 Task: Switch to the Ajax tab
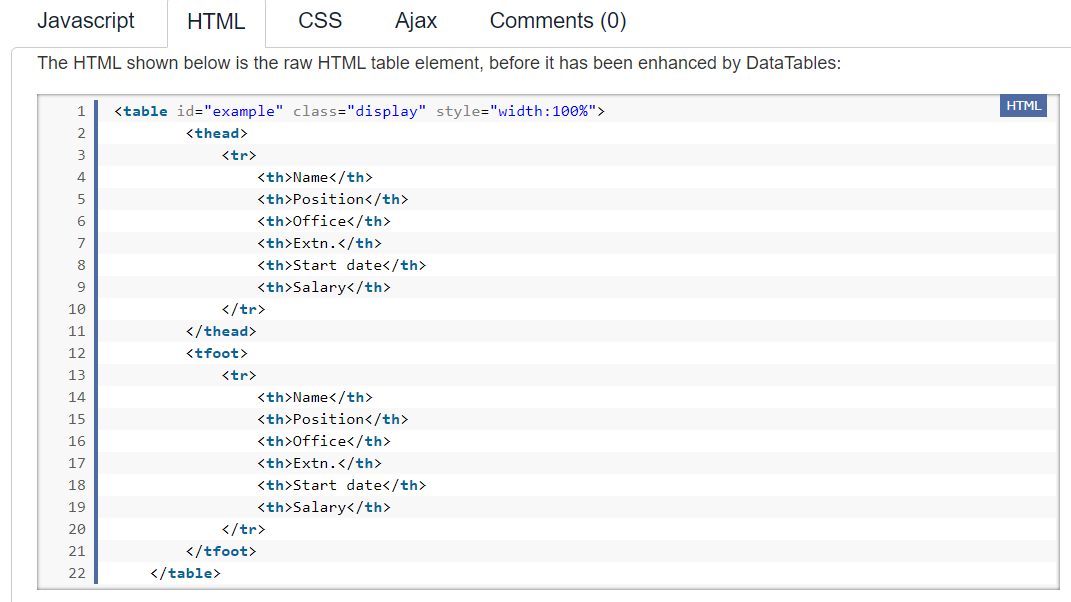coord(416,21)
